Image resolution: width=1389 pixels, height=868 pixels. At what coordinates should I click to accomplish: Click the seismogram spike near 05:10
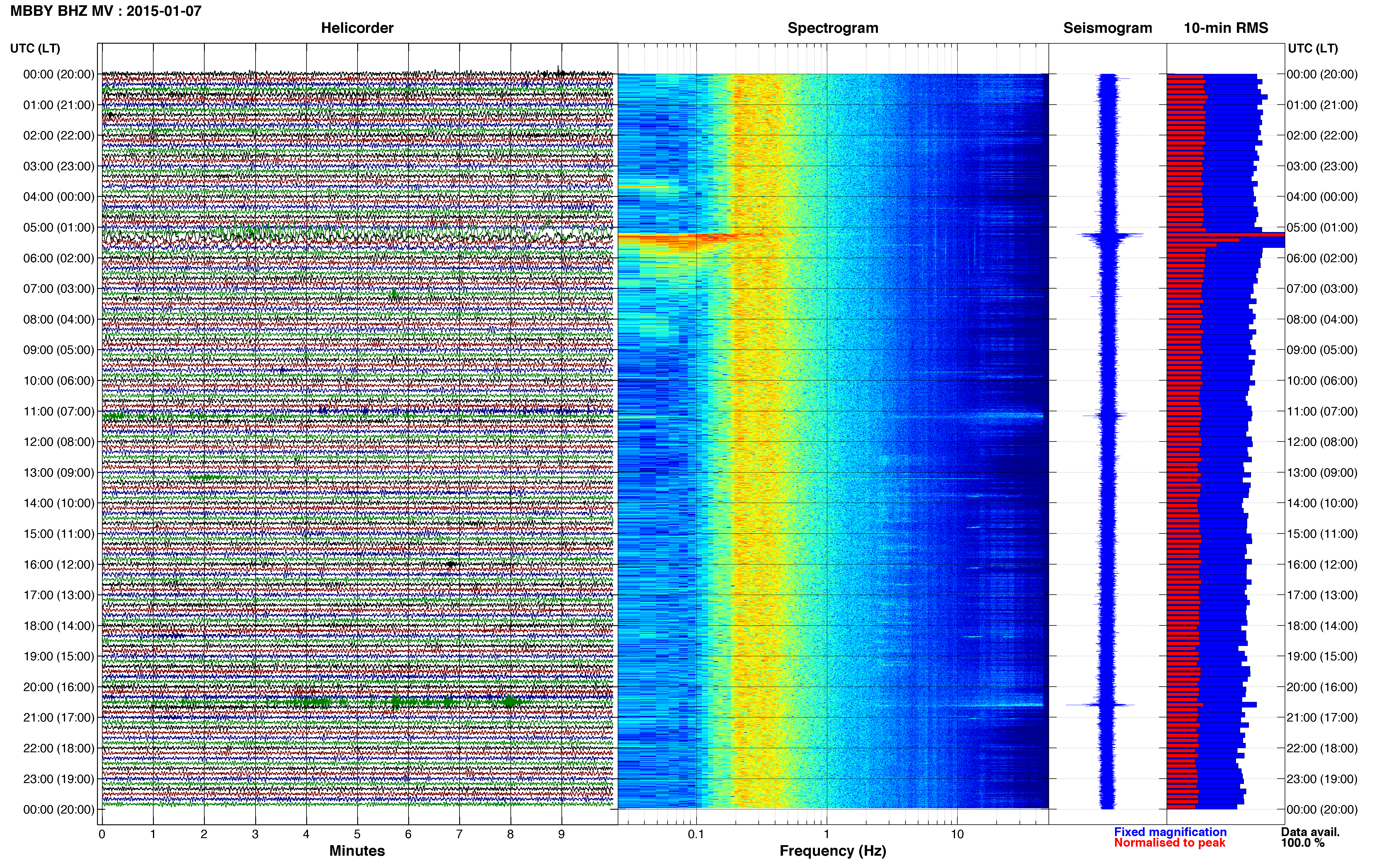point(1109,235)
